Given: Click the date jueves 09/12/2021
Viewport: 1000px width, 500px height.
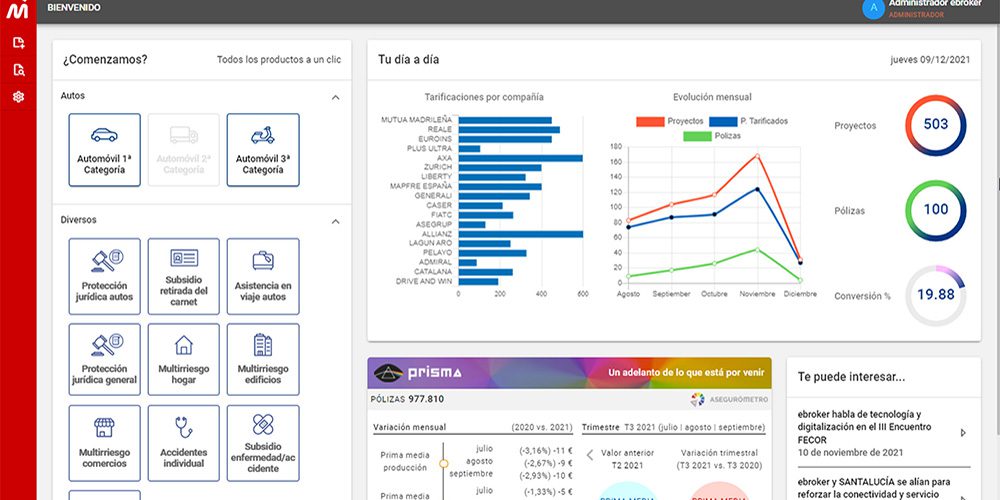Looking at the screenshot, I should click(x=930, y=59).
